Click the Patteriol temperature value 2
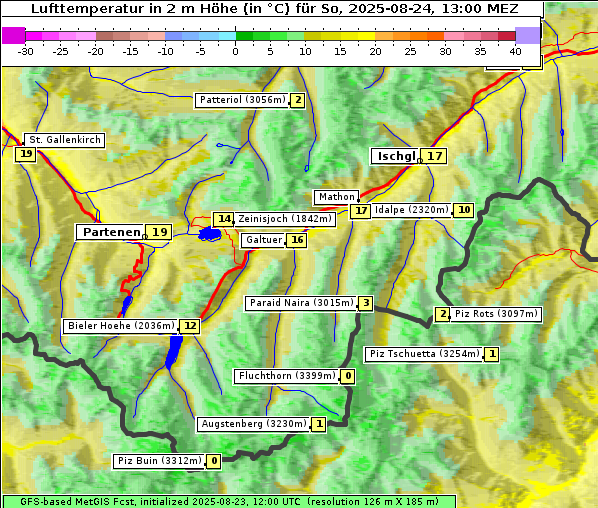The height and width of the screenshot is (508, 598). [297, 100]
